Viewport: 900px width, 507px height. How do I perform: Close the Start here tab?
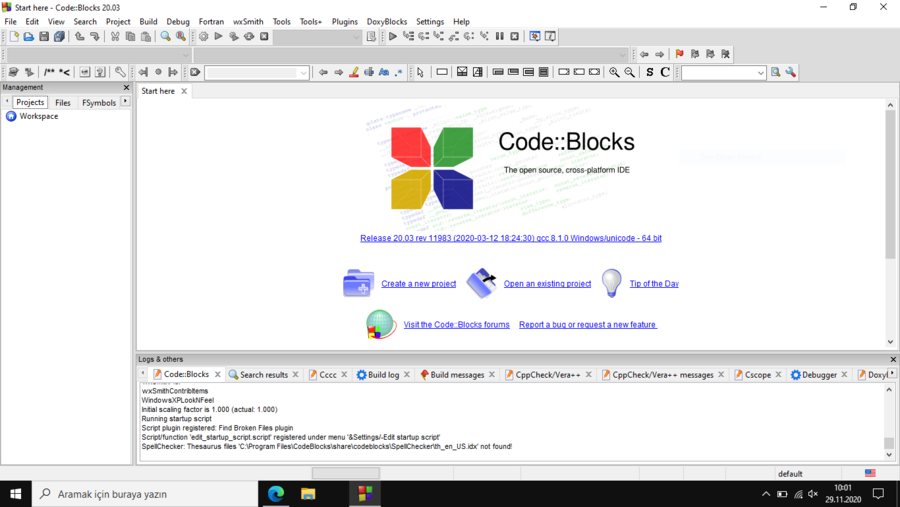(184, 91)
